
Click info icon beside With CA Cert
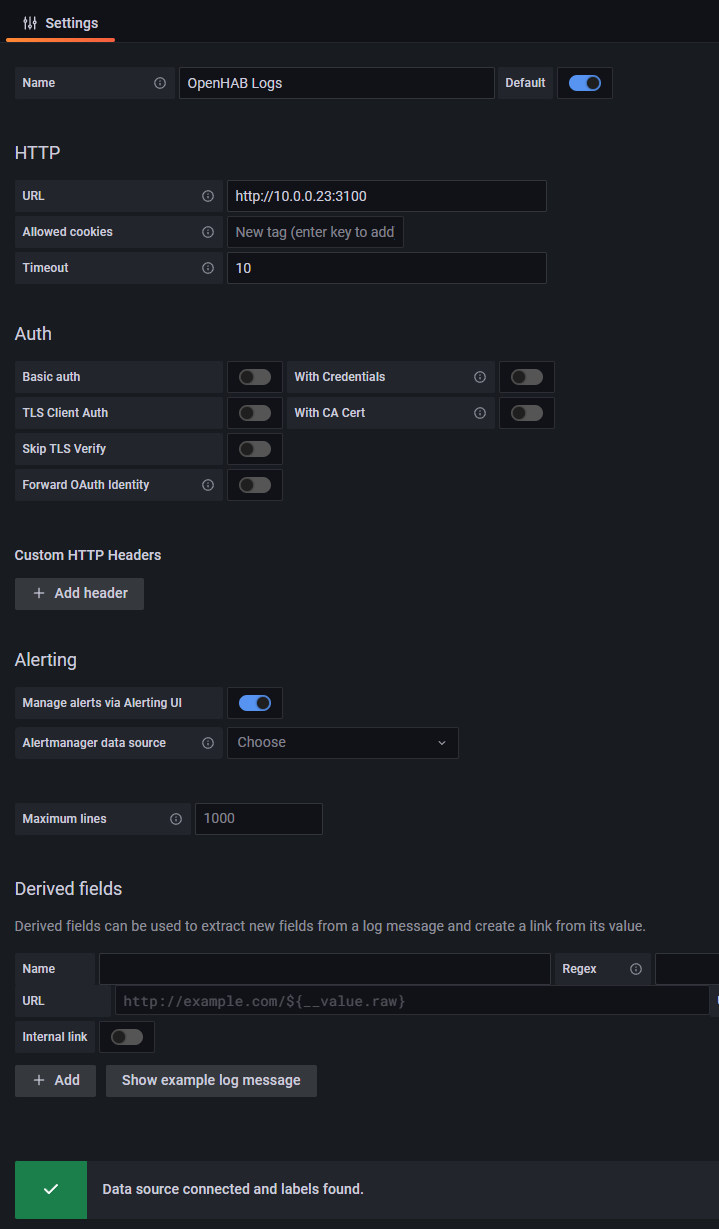[x=480, y=413]
